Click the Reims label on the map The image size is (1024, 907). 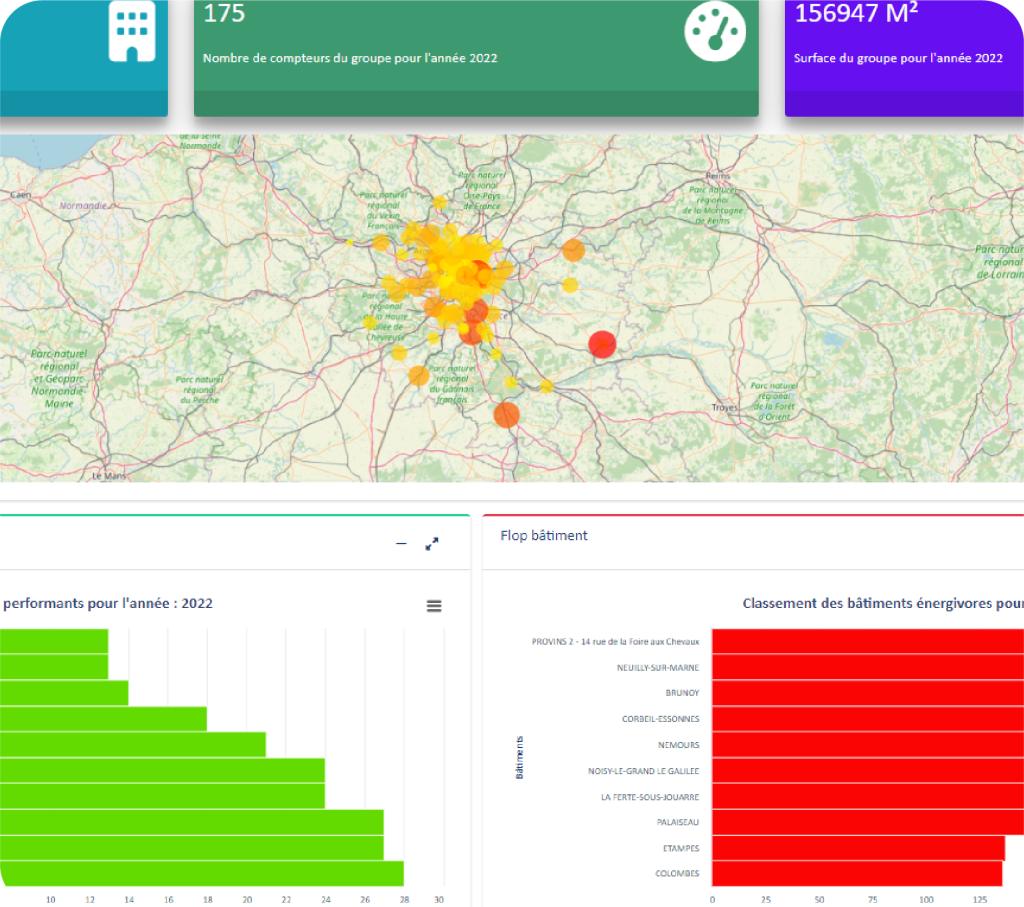coord(718,176)
